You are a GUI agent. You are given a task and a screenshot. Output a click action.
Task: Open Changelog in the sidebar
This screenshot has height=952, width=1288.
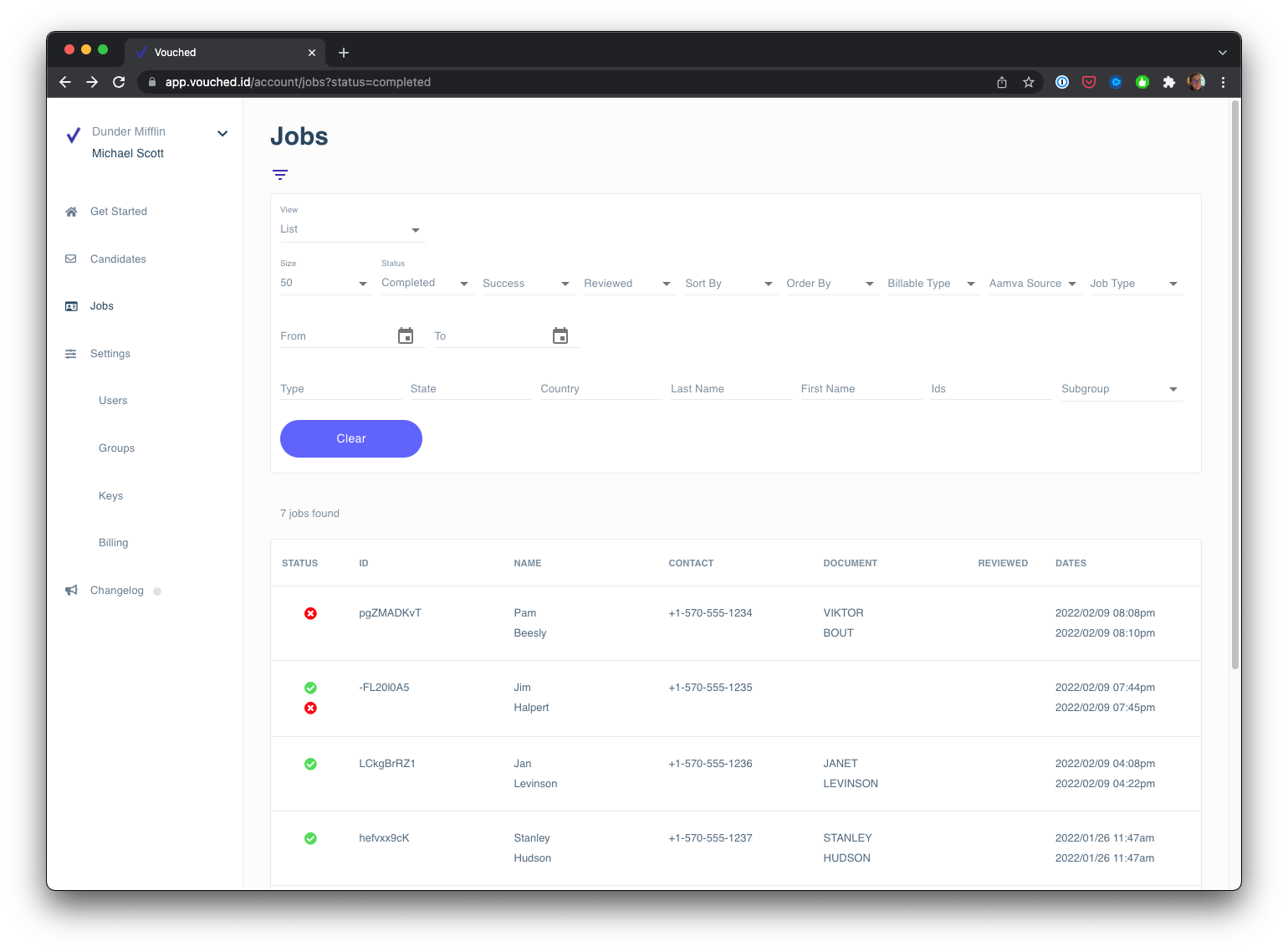tap(117, 591)
